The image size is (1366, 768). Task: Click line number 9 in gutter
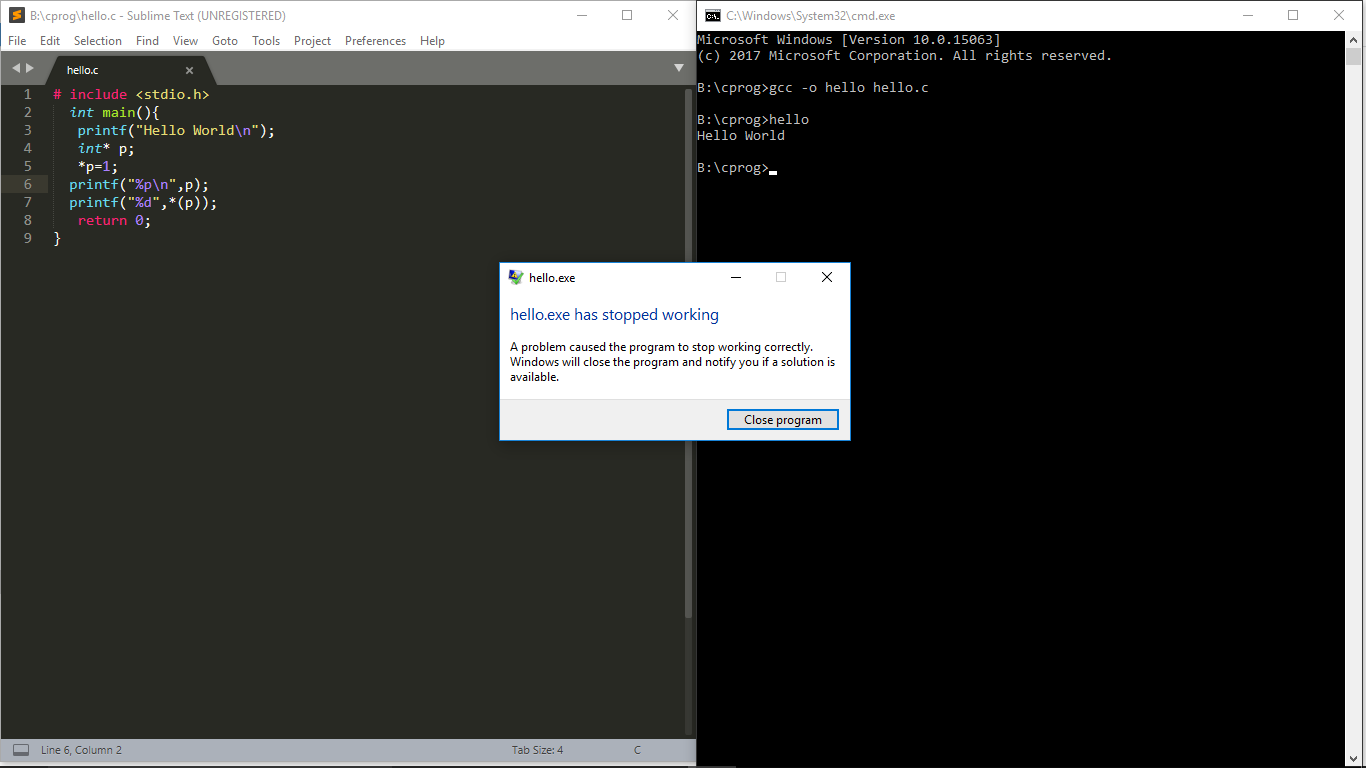(28, 238)
